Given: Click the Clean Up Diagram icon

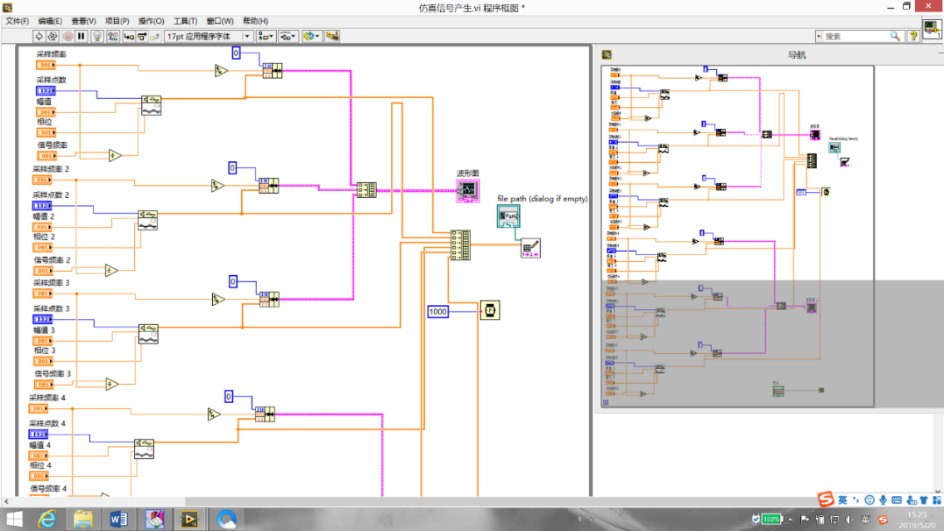Looking at the screenshot, I should 332,36.
